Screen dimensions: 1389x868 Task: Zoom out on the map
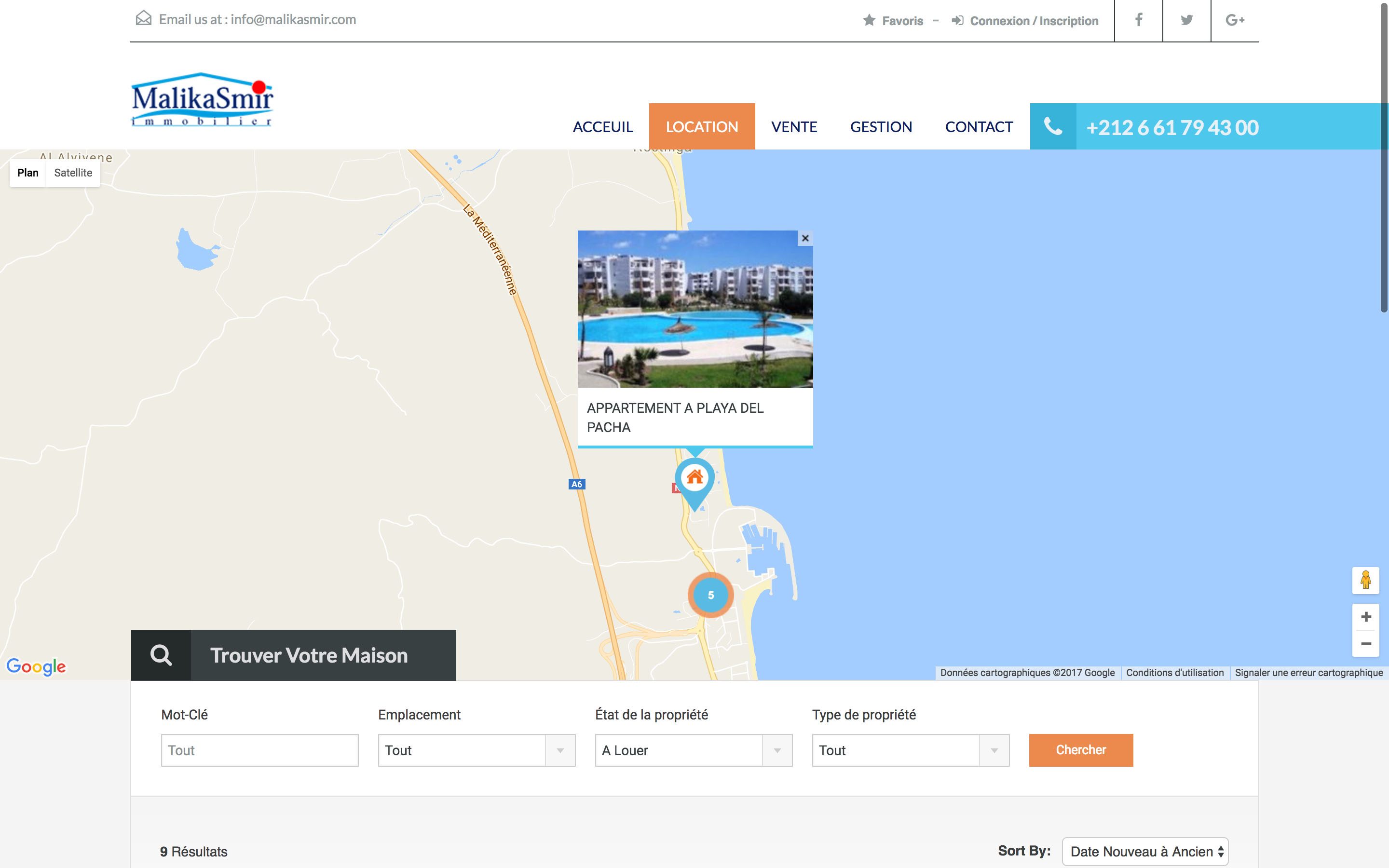pyautogui.click(x=1366, y=644)
